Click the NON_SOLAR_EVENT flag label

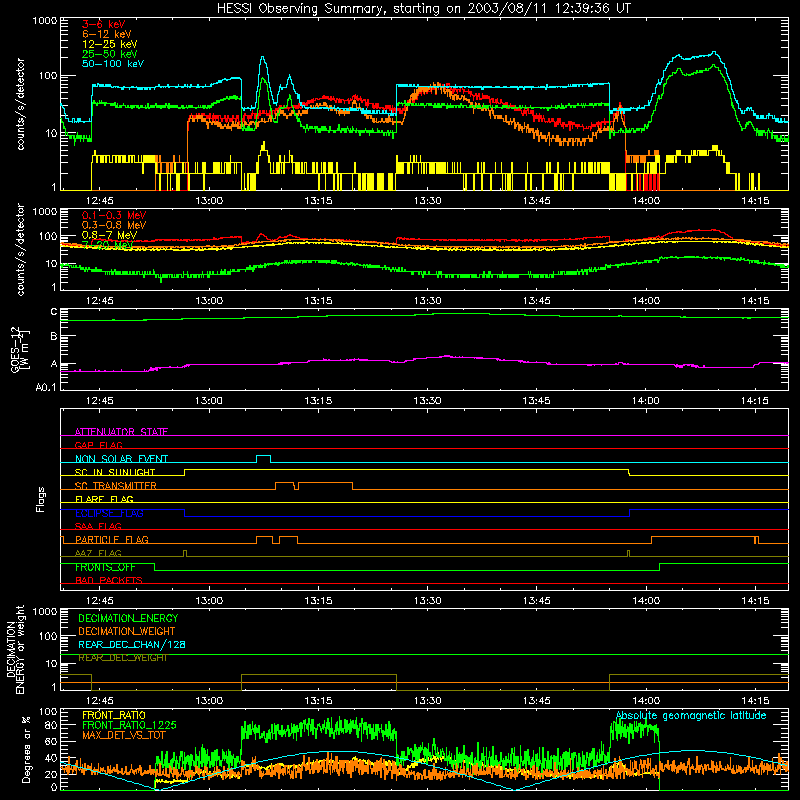pyautogui.click(x=121, y=459)
